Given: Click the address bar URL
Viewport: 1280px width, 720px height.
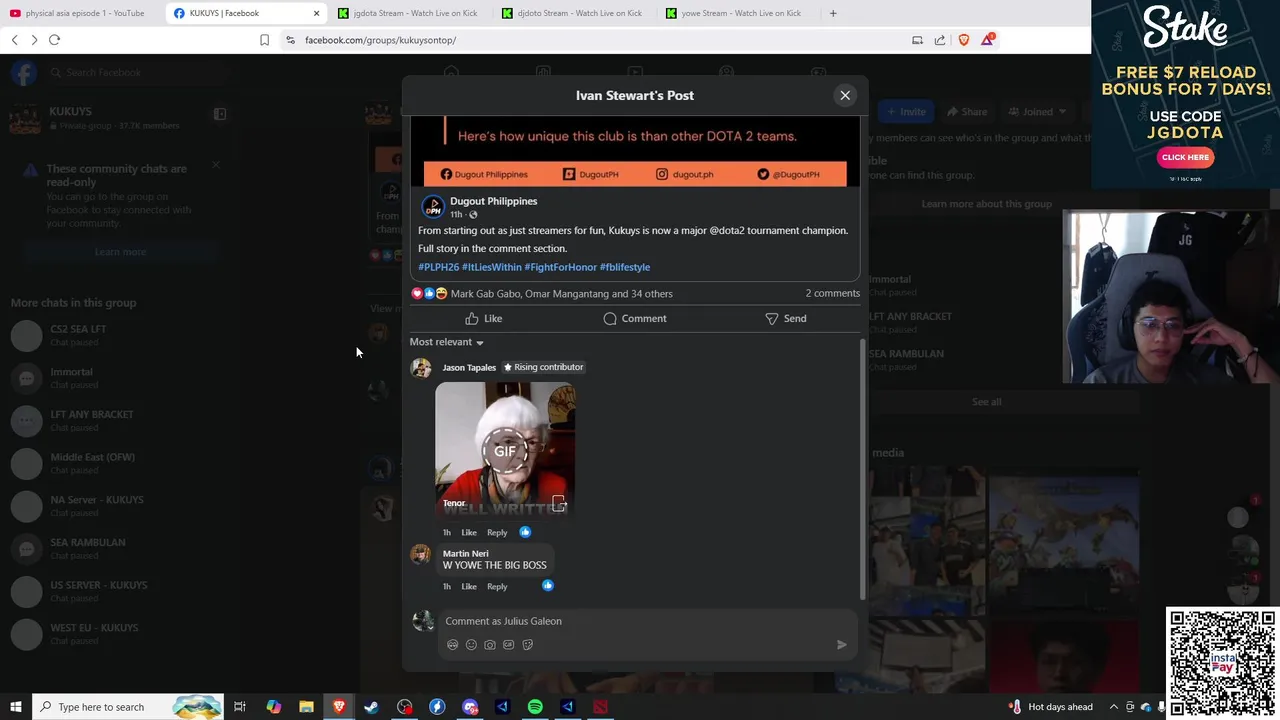Looking at the screenshot, I should (380, 40).
